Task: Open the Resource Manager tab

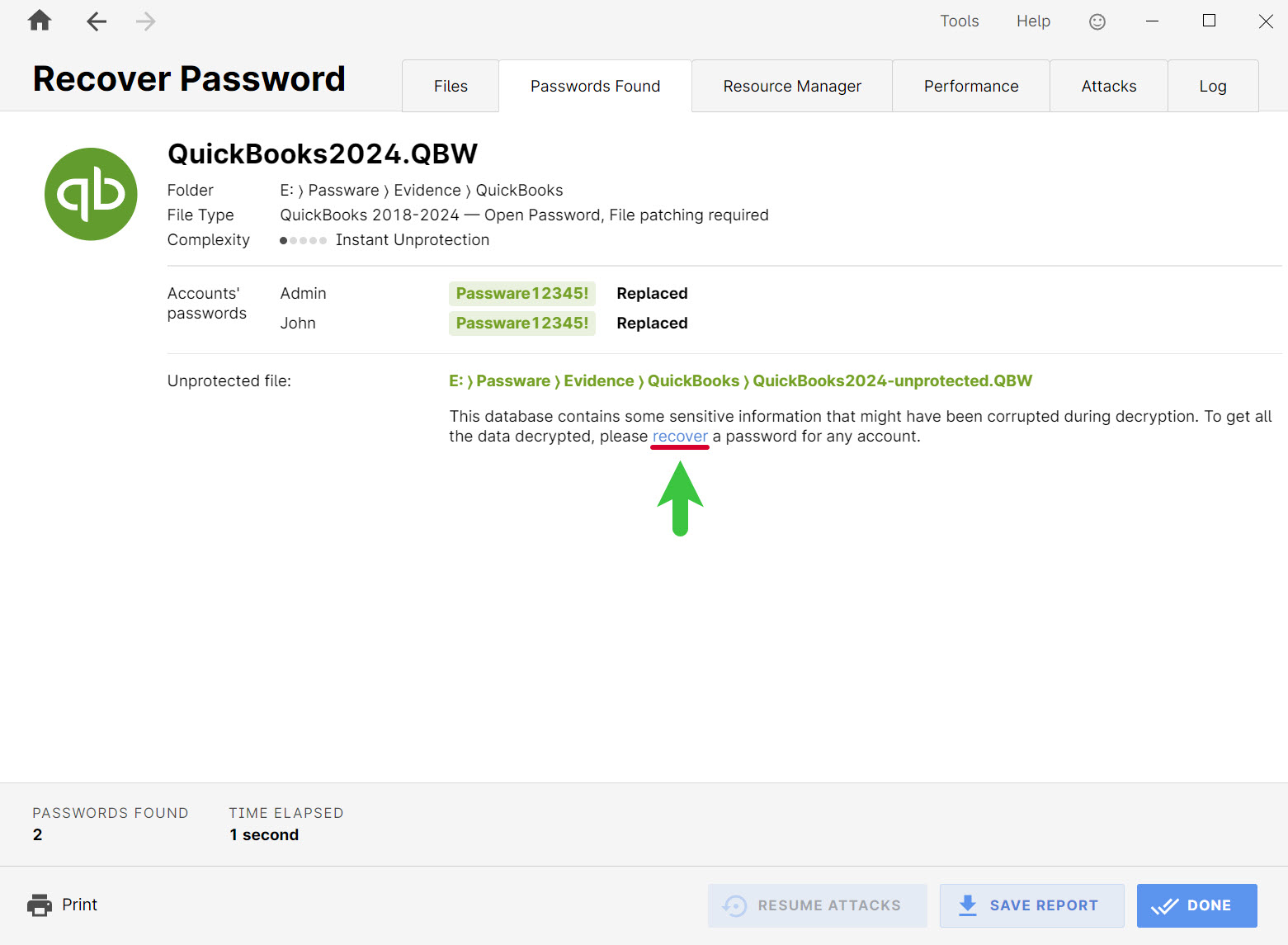Action: point(791,85)
